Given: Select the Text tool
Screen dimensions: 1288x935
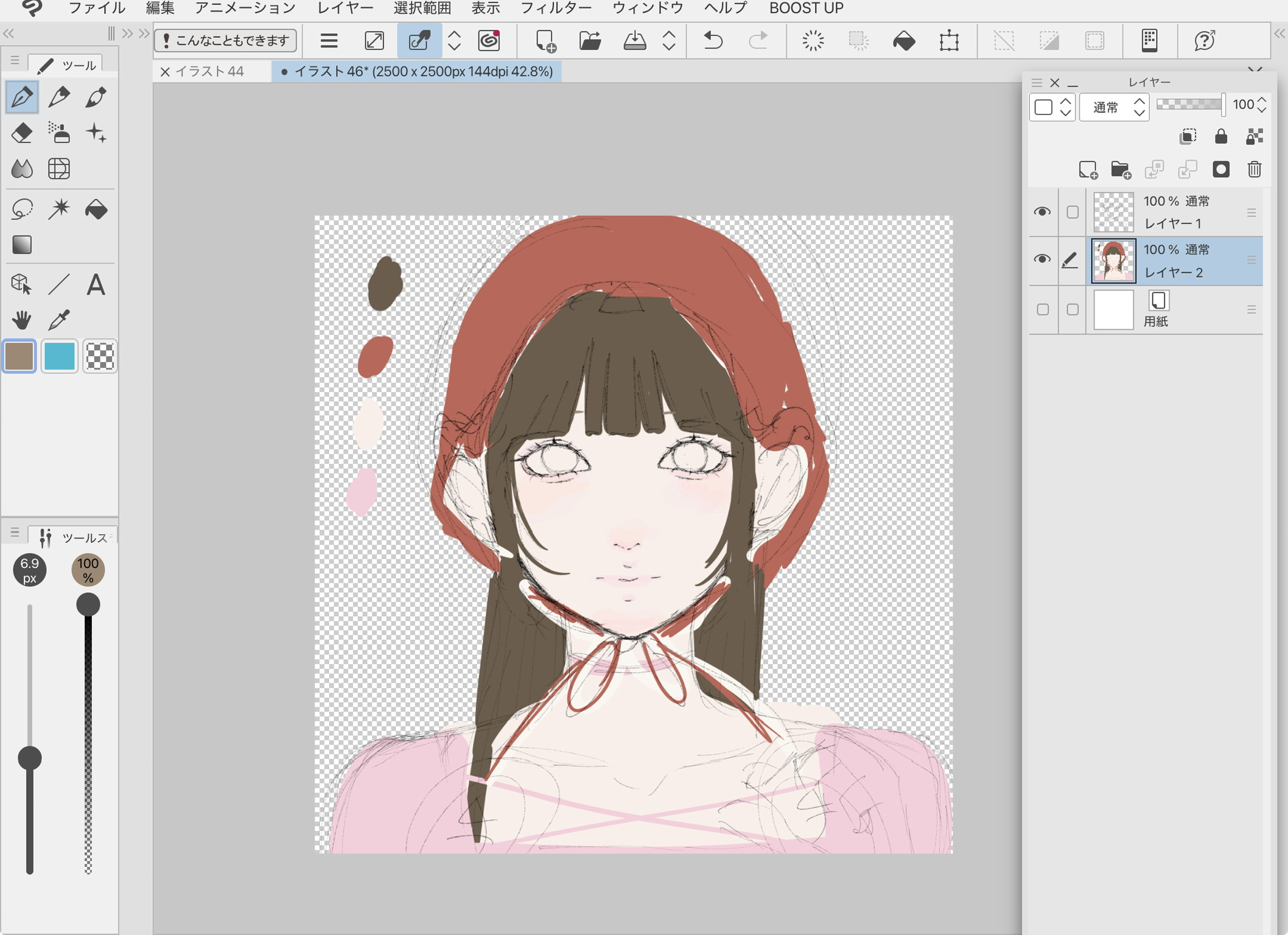Looking at the screenshot, I should pyautogui.click(x=96, y=284).
